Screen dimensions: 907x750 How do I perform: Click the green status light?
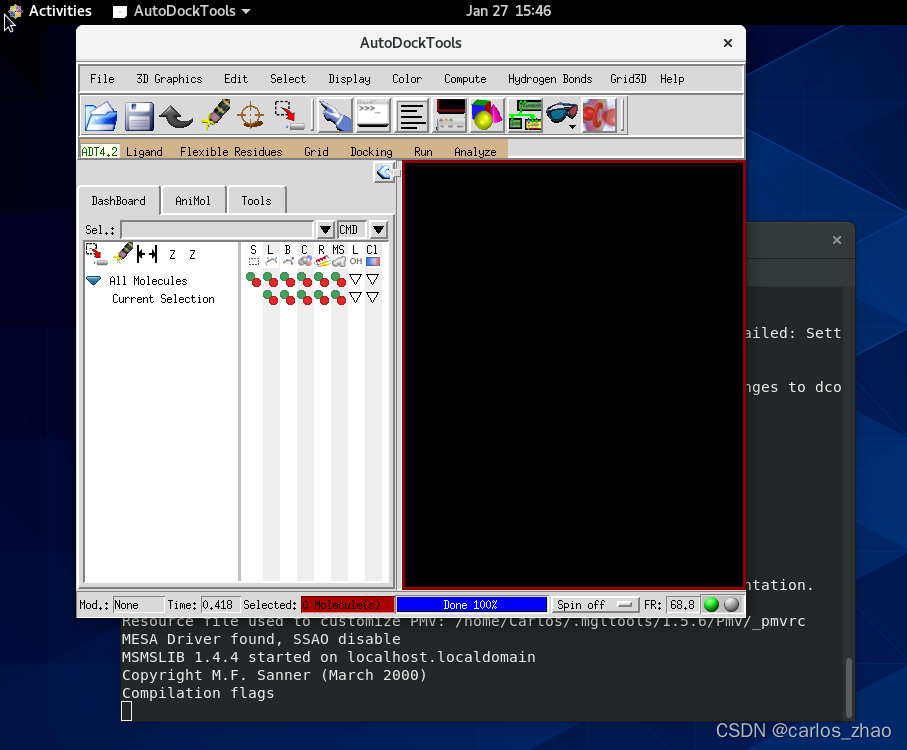711,604
